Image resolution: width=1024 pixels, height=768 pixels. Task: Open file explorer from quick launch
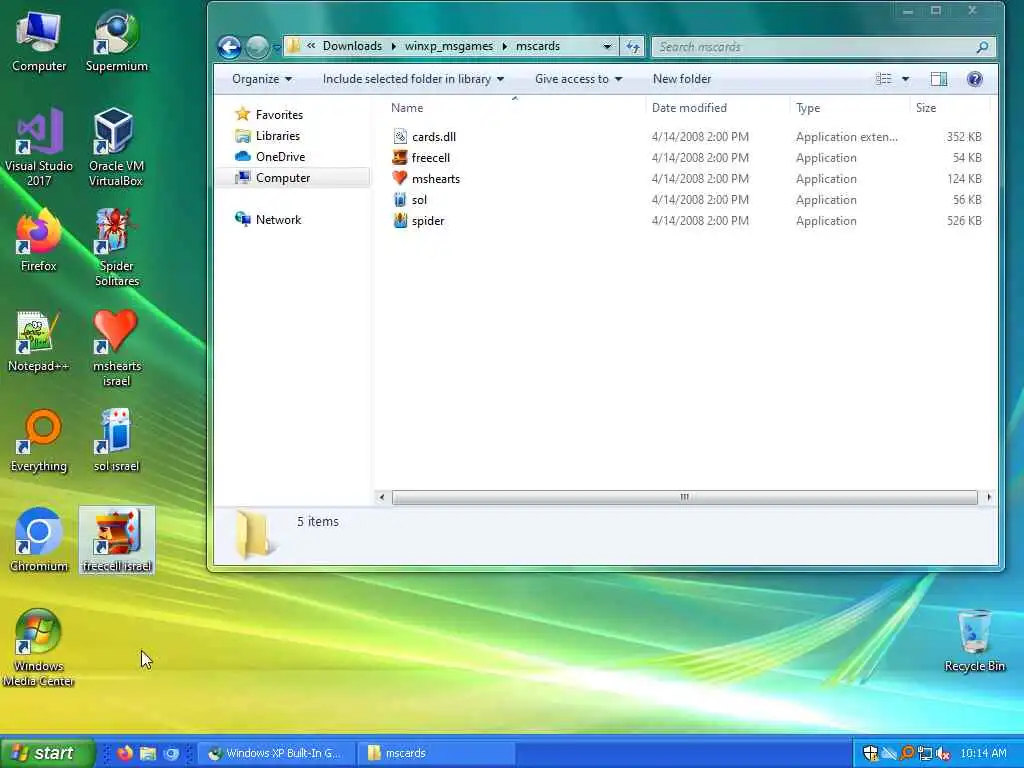pos(148,753)
